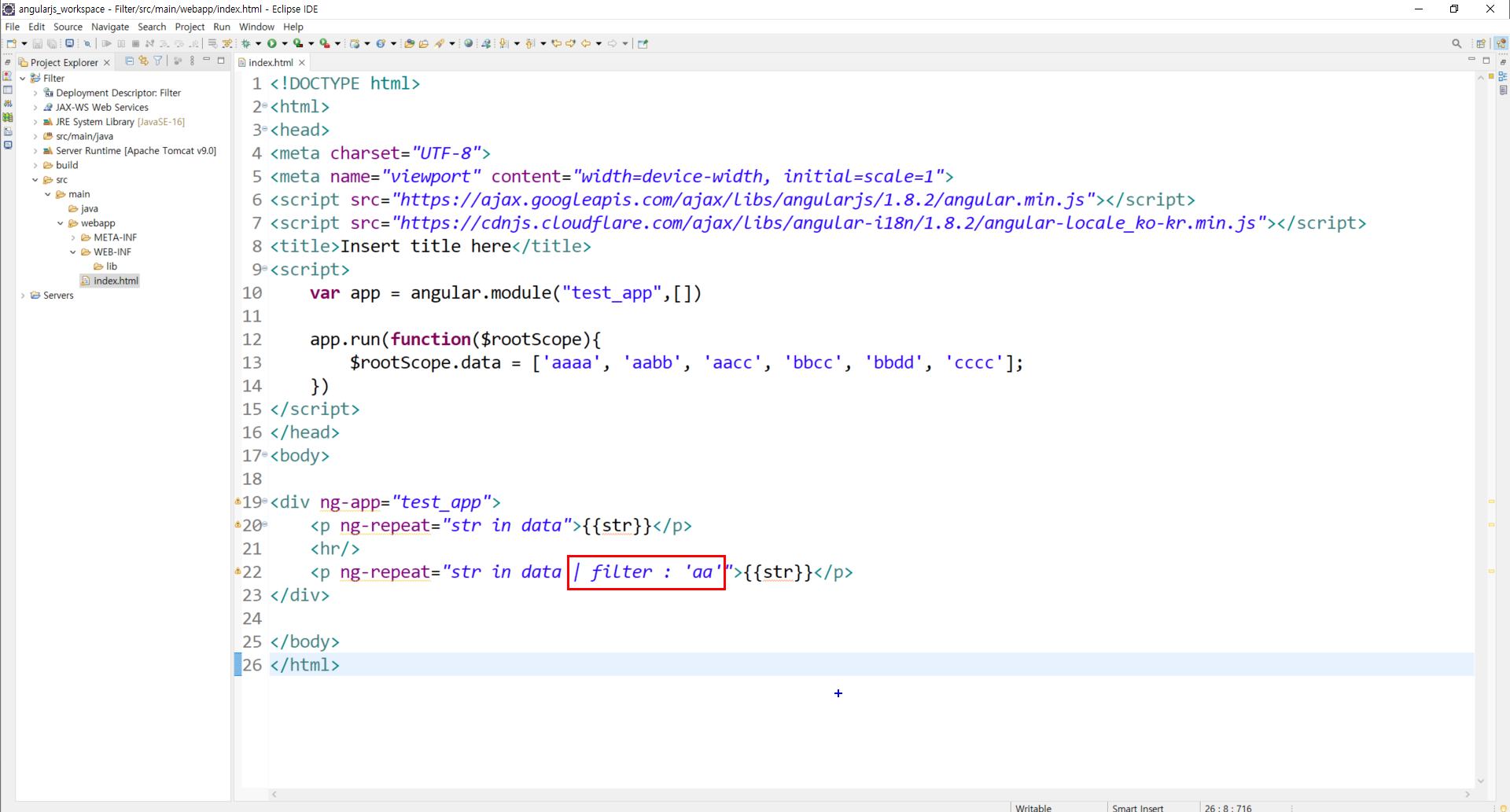Screen dimensions: 1510x812
Task: Toggle Link with Editor in Project Explorer
Action: (x=144, y=61)
